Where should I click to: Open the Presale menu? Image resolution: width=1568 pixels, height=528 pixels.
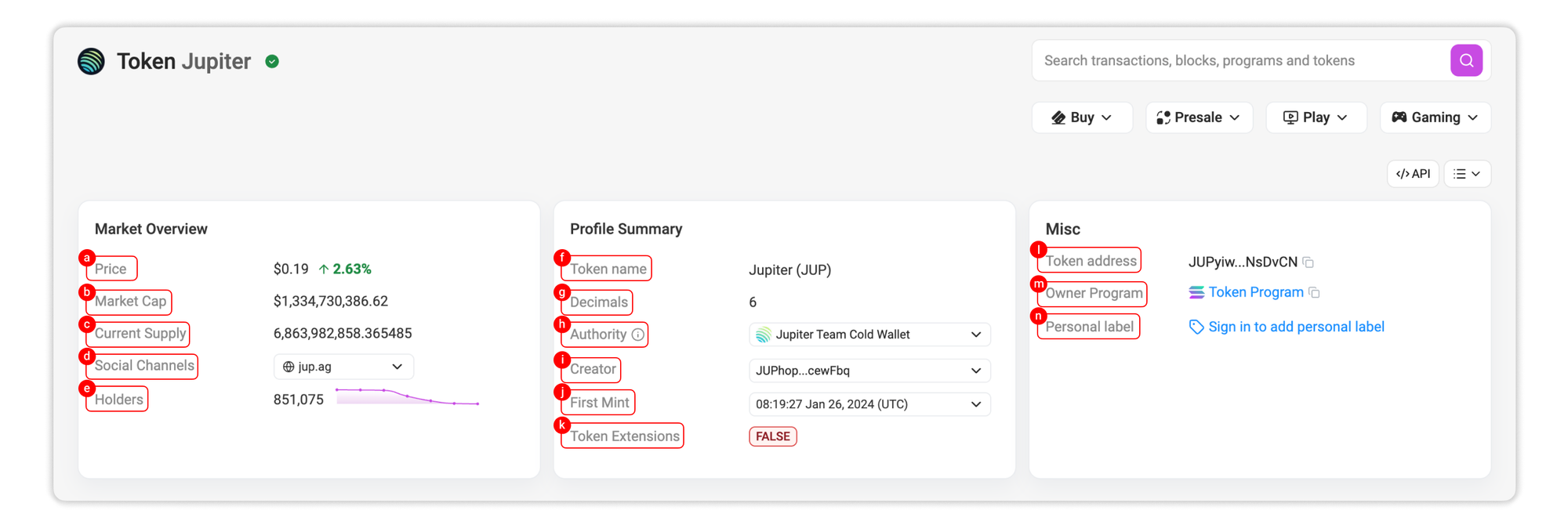[1198, 118]
